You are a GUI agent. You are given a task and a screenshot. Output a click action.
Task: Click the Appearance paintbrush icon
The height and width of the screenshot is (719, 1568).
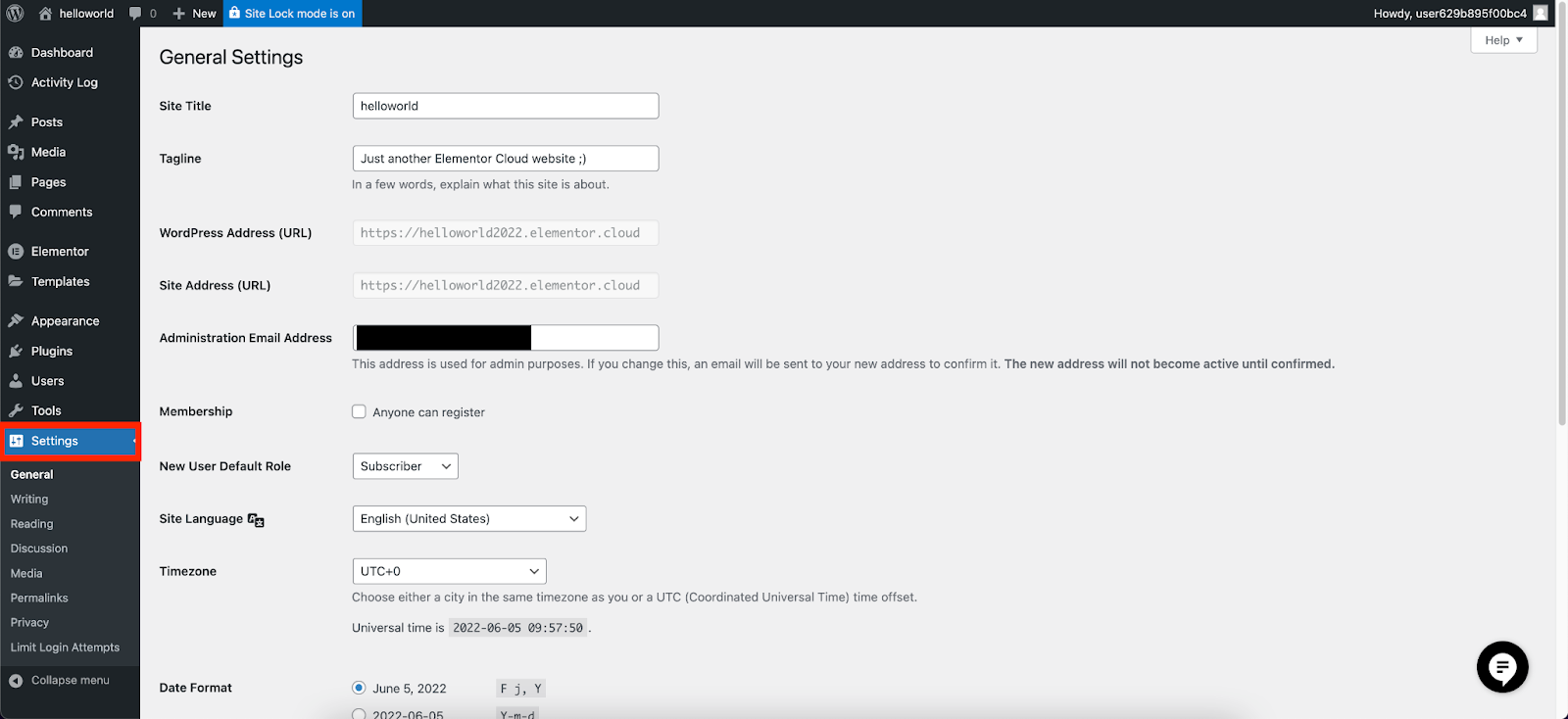(x=16, y=320)
